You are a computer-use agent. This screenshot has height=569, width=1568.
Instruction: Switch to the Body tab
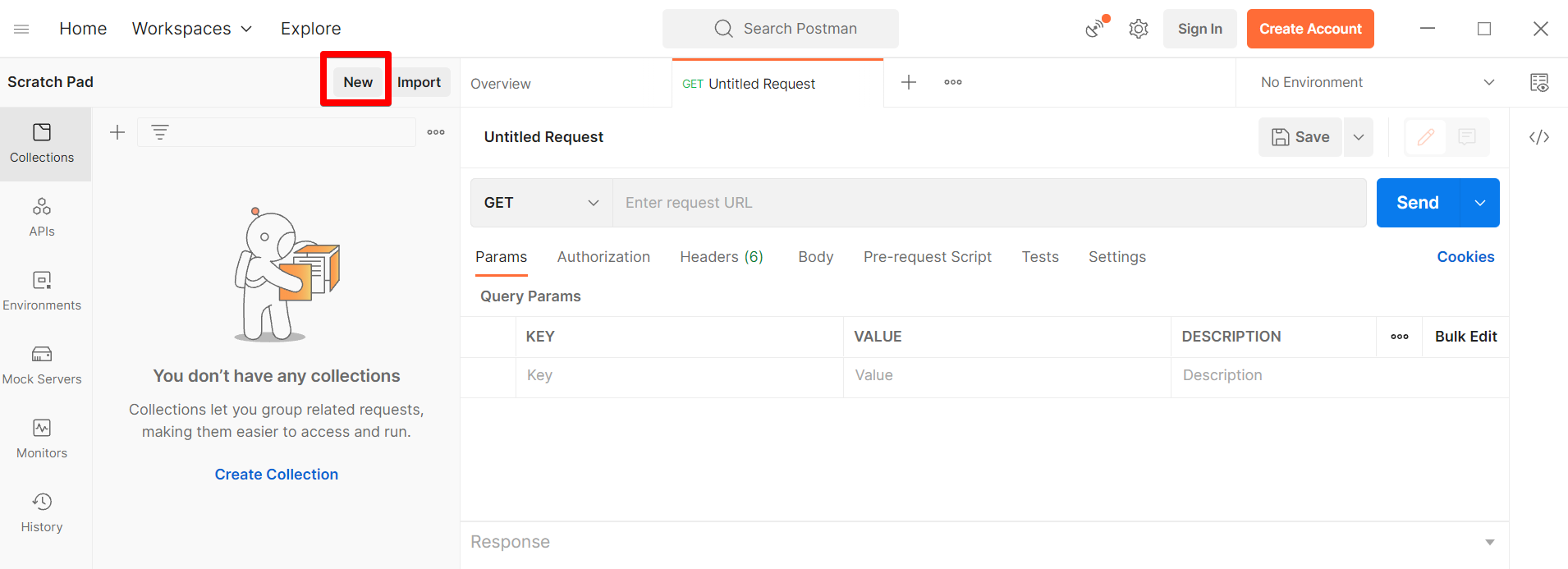(816, 257)
